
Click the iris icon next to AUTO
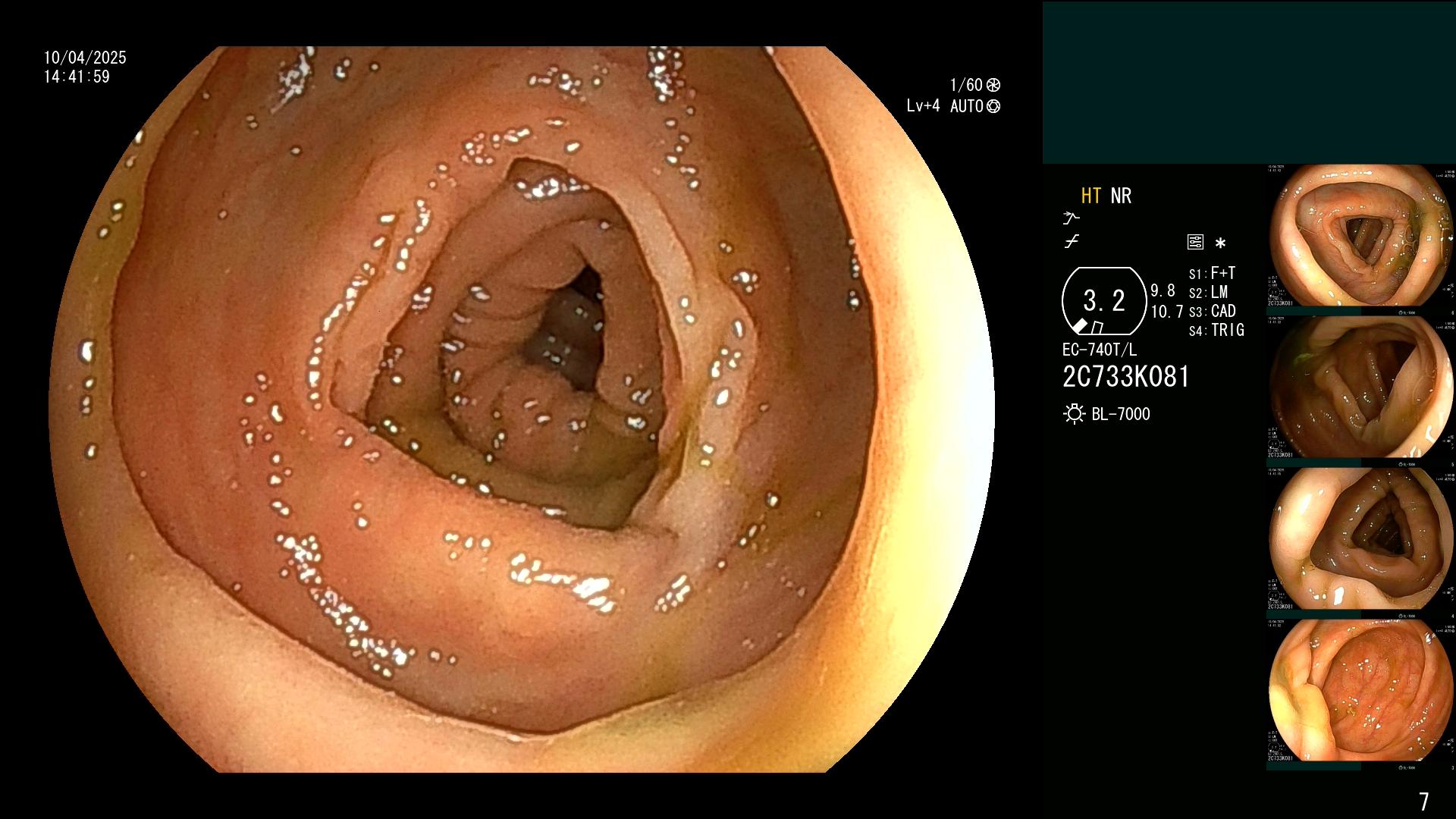(x=993, y=106)
